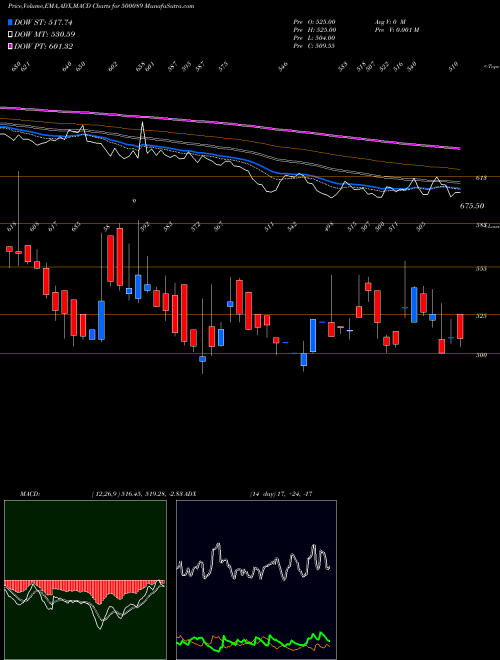Select the 'DOW MT: 530.59' legend text
Screen dimensions: 500x660
coord(45,35)
